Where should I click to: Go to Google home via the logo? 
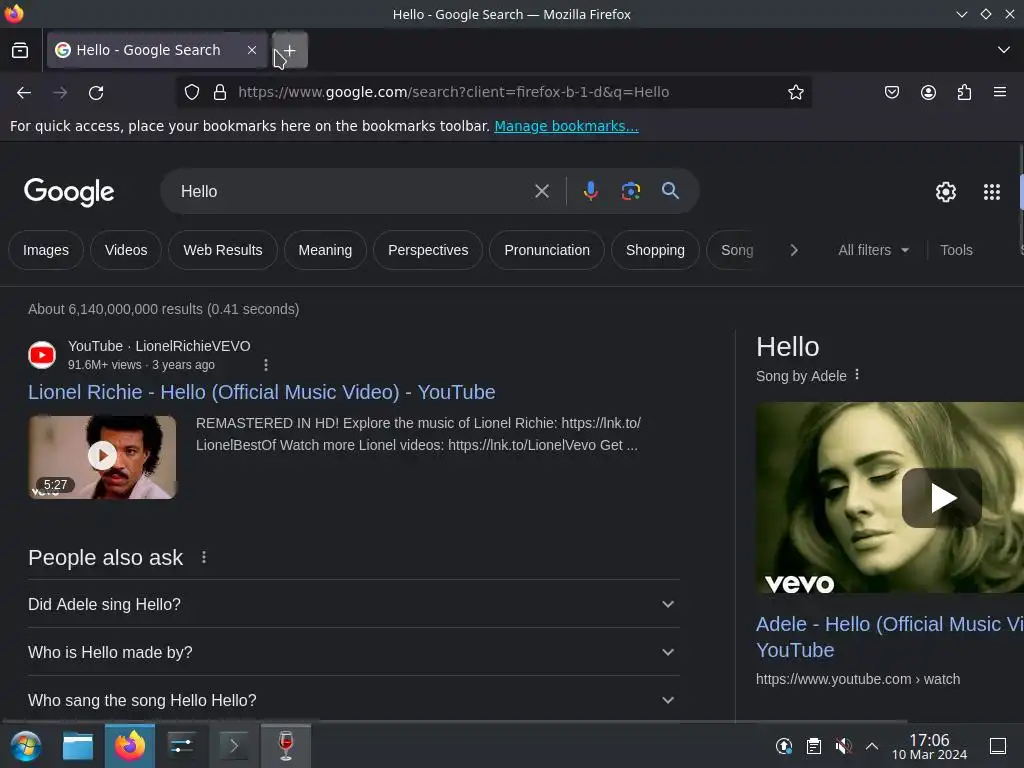click(x=69, y=192)
